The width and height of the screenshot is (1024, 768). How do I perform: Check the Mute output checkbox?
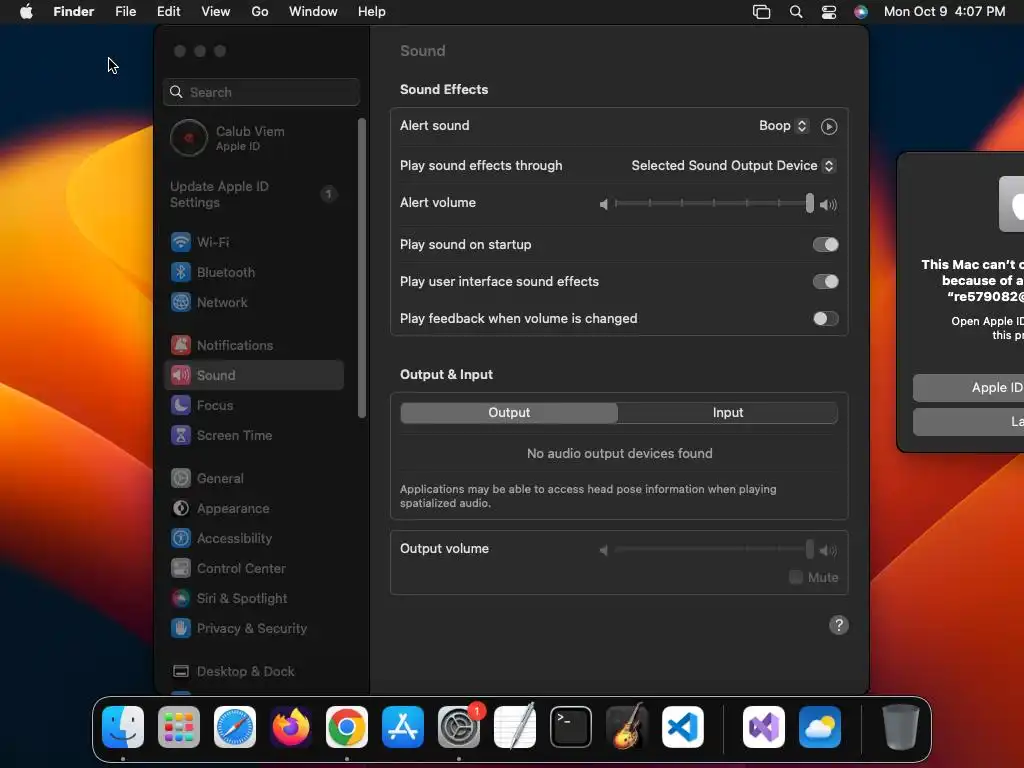[795, 578]
